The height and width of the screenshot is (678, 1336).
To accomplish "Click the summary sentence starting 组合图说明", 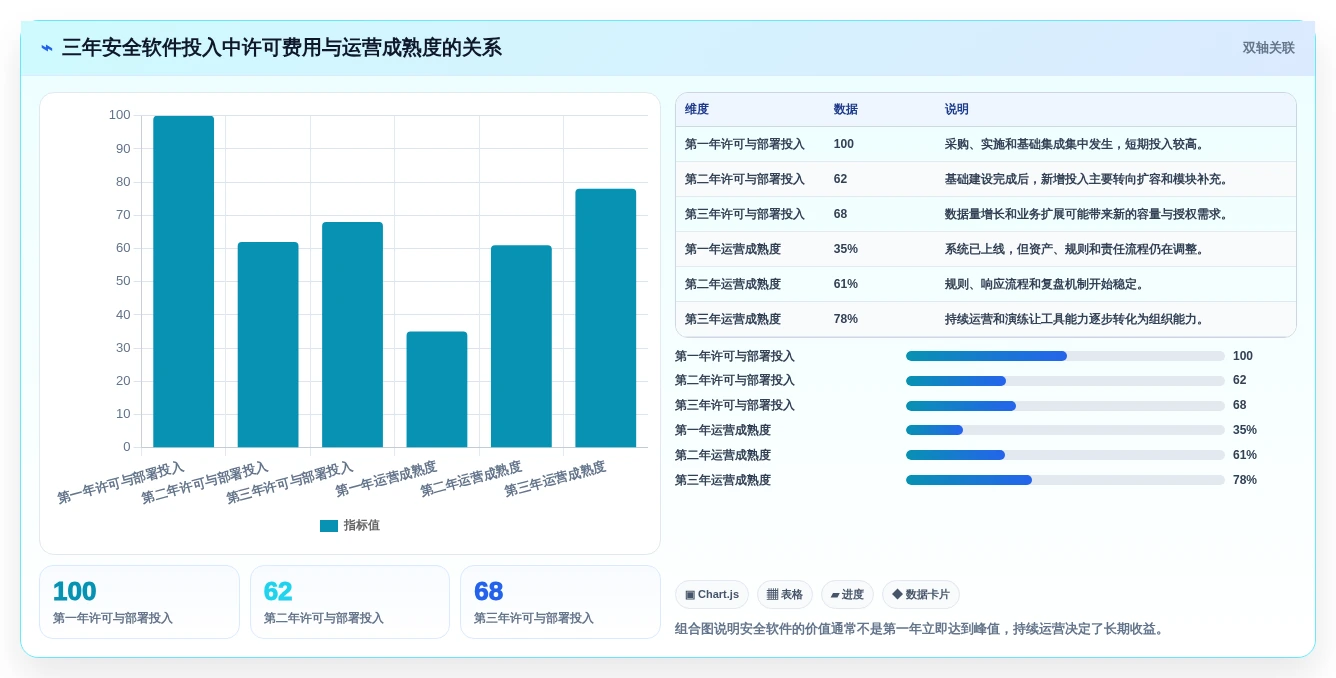I will coord(920,629).
